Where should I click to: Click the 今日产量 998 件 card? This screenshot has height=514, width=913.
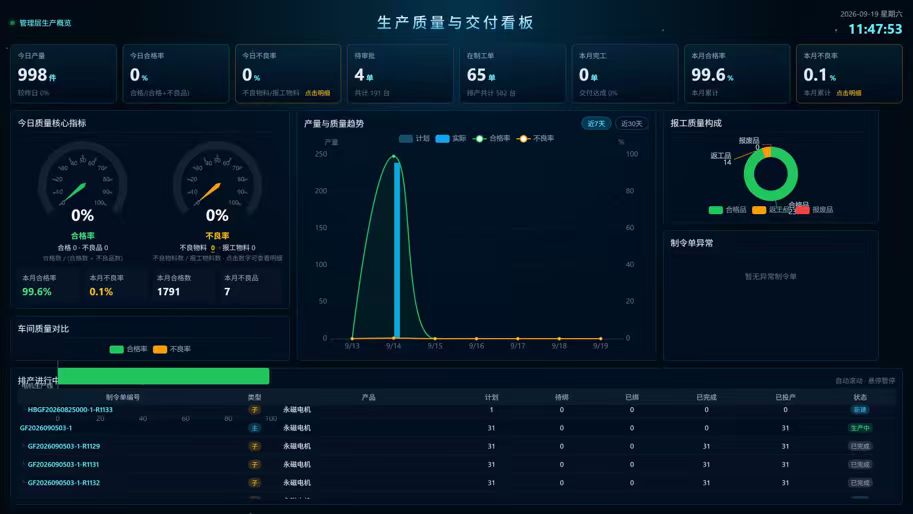coord(63,74)
